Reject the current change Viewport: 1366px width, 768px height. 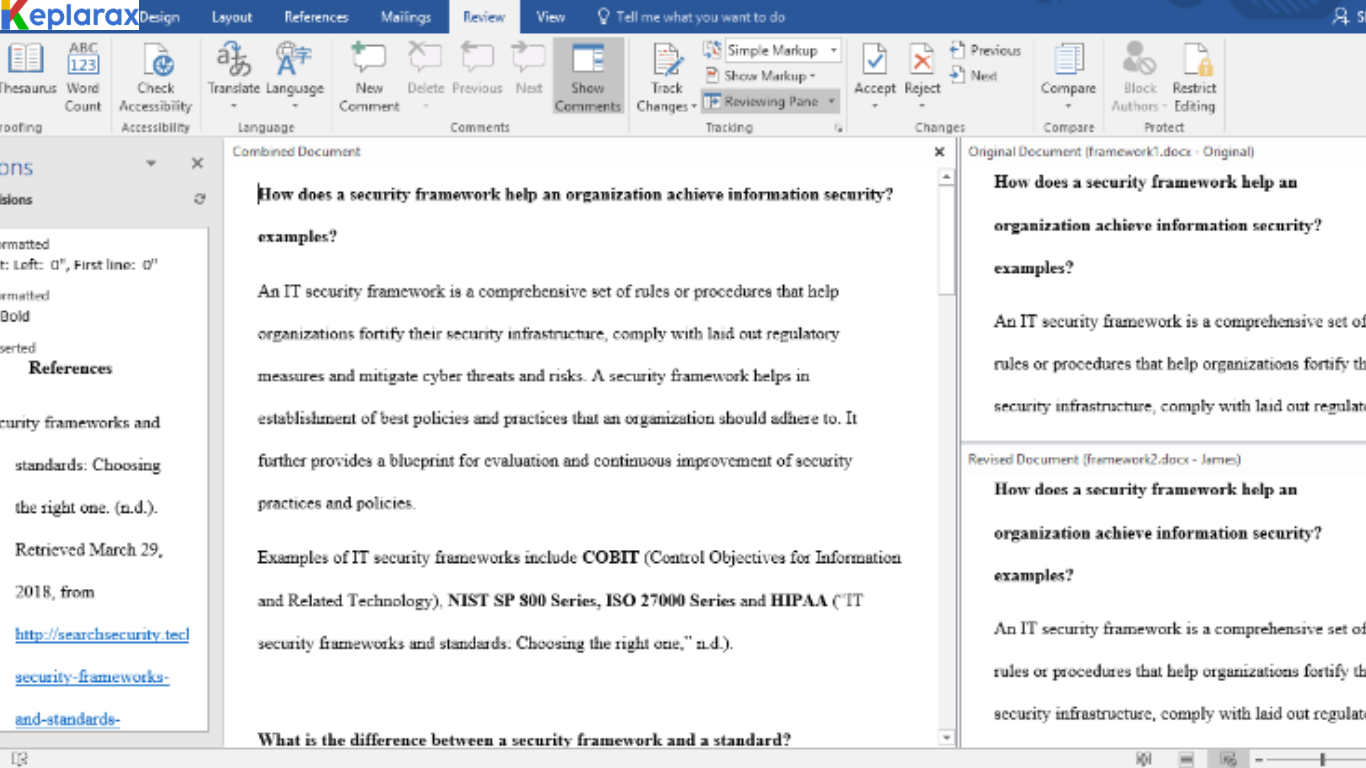pyautogui.click(x=921, y=70)
